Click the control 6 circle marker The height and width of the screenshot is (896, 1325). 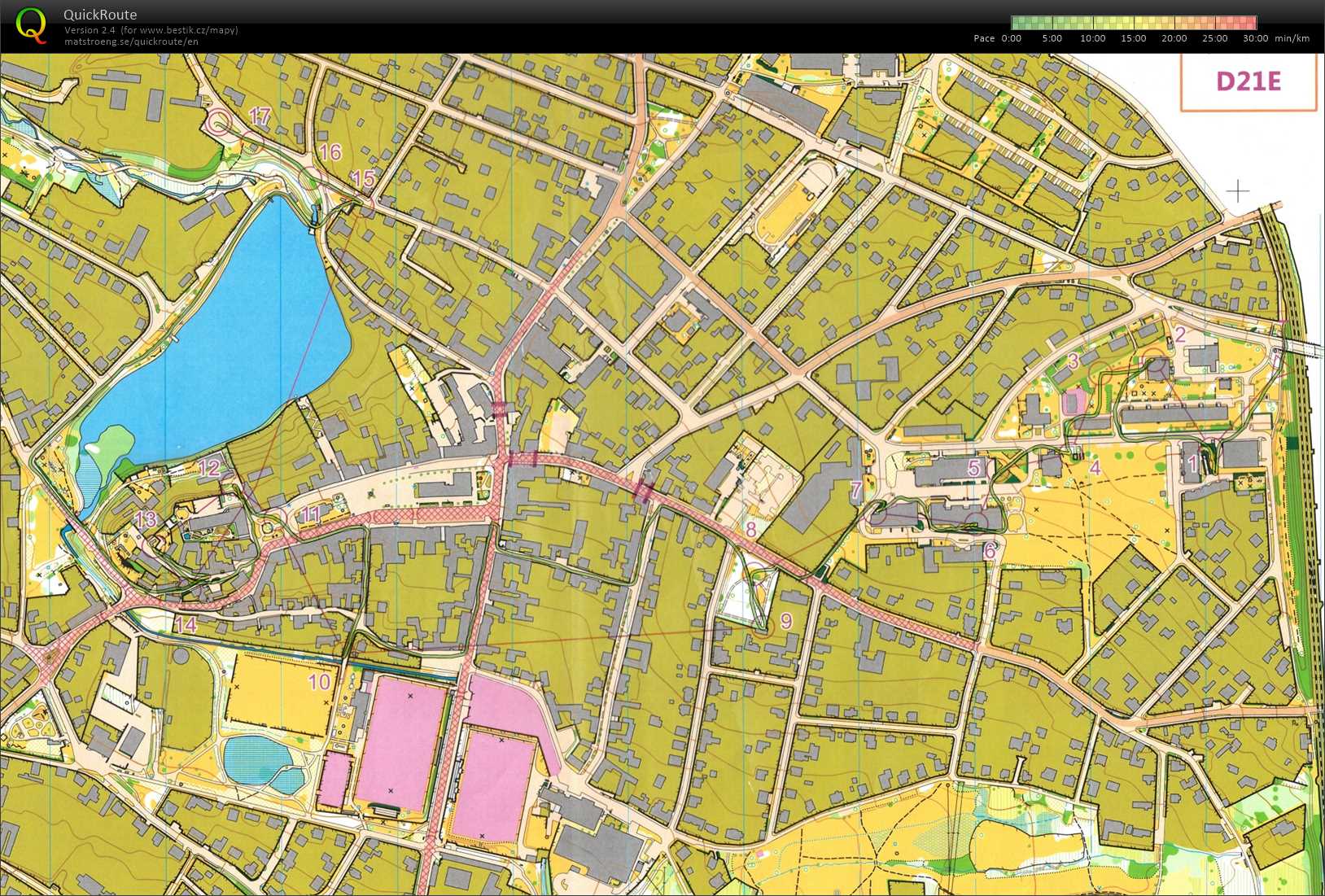976,520
